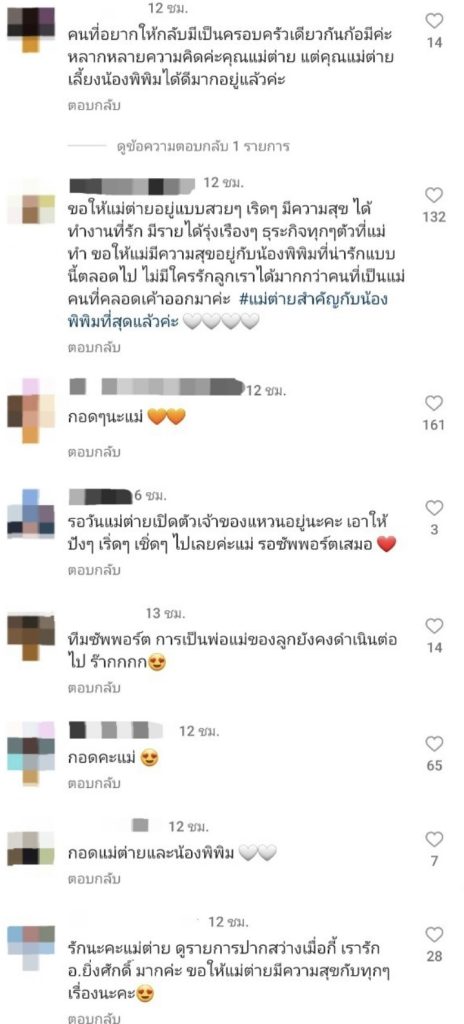This screenshot has width=464, height=1024.
Task: Reply to the กอดๆนะแม่ comment
Action: click(94, 452)
